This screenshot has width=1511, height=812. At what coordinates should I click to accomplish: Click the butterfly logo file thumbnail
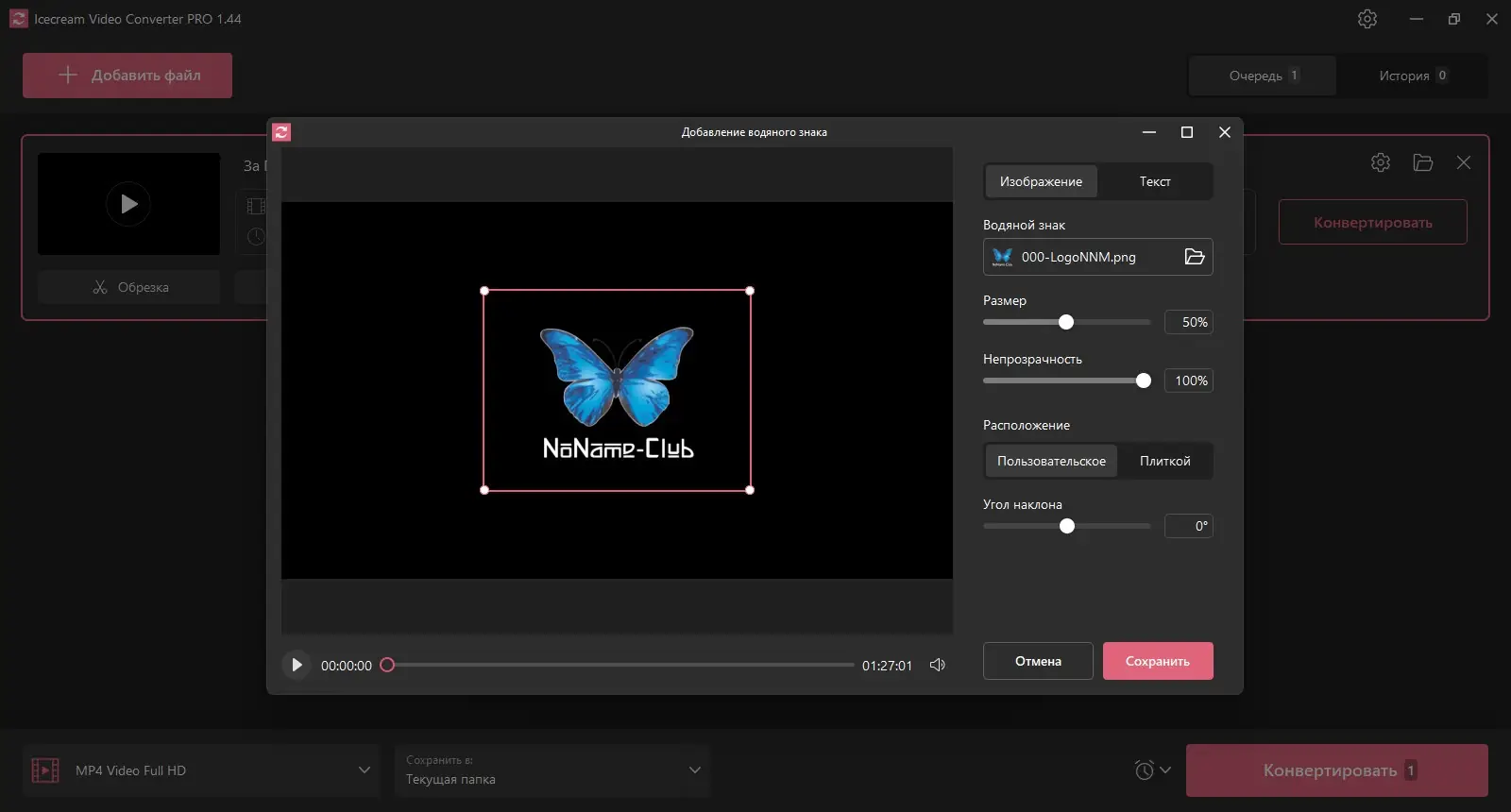click(x=1002, y=257)
